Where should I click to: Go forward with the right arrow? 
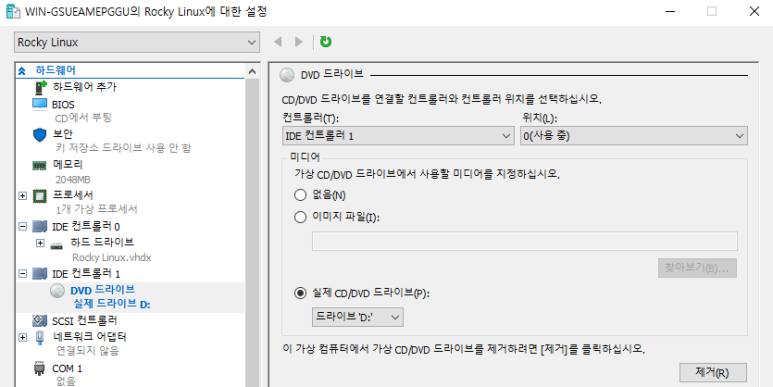[x=298, y=42]
